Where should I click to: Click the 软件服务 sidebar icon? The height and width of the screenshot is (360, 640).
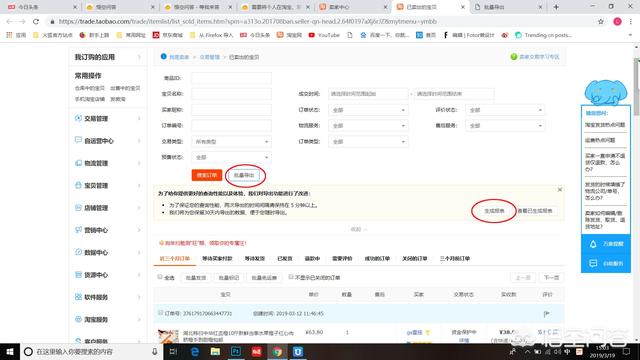click(x=78, y=297)
